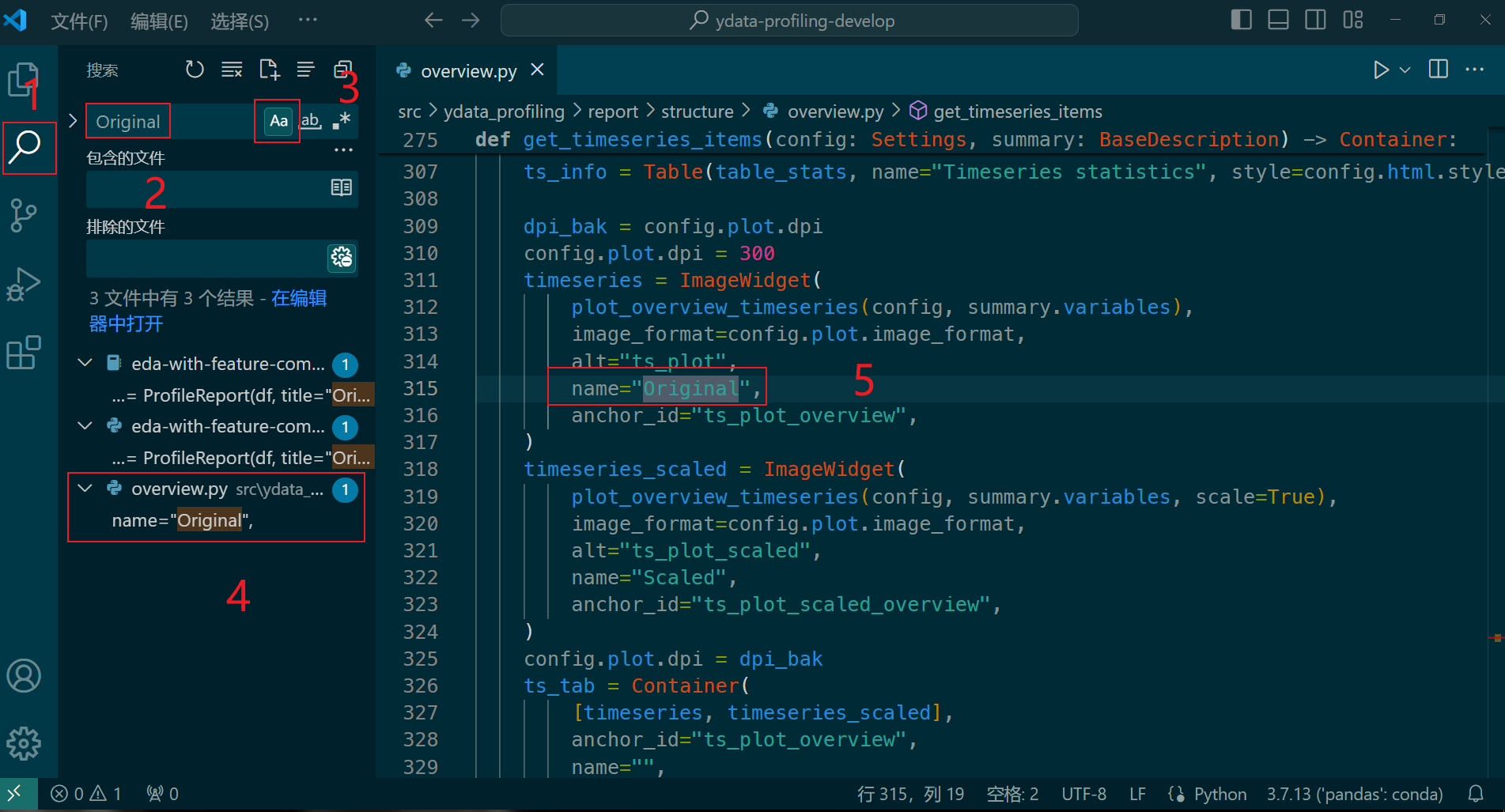Click structure breadcrumb segment
Viewport: 1505px width, 812px height.
coord(698,111)
